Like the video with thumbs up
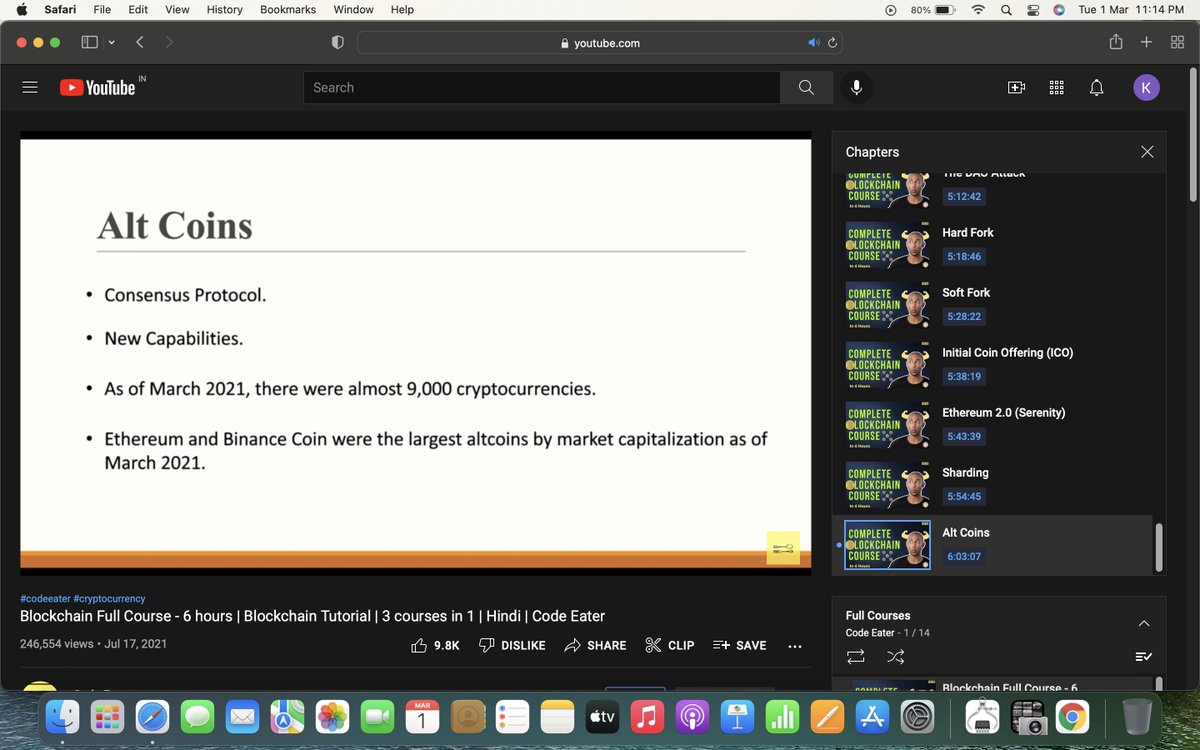 point(435,645)
